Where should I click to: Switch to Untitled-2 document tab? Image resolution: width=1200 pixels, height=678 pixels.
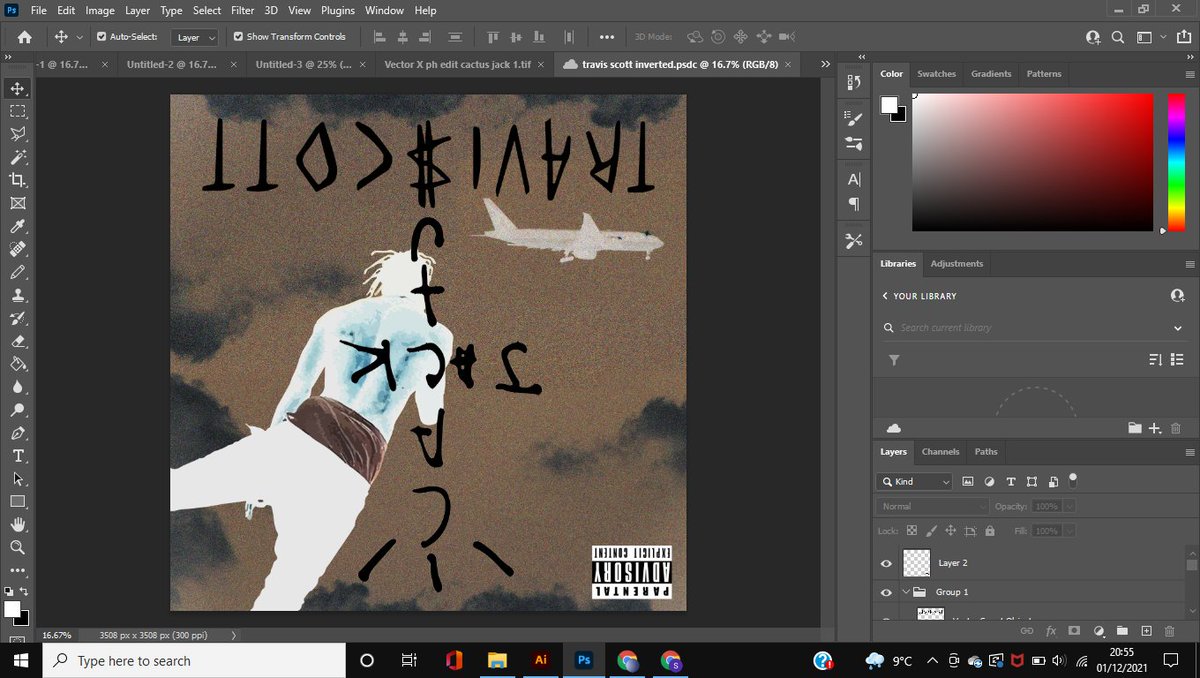172,64
